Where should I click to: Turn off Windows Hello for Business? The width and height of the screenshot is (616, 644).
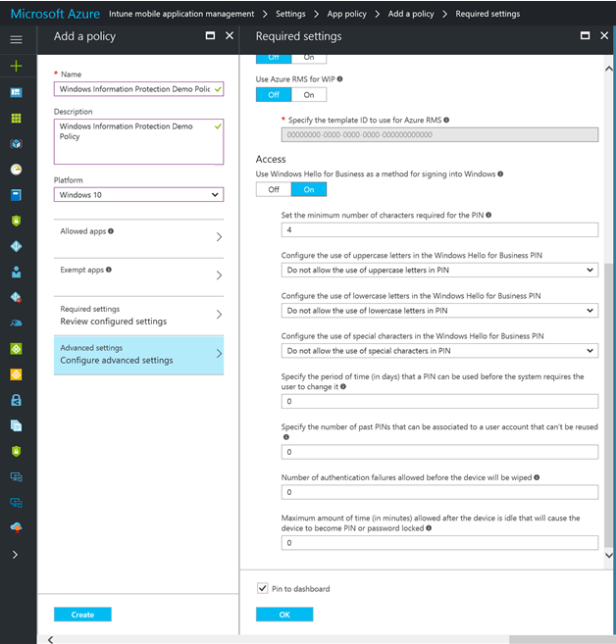273,189
